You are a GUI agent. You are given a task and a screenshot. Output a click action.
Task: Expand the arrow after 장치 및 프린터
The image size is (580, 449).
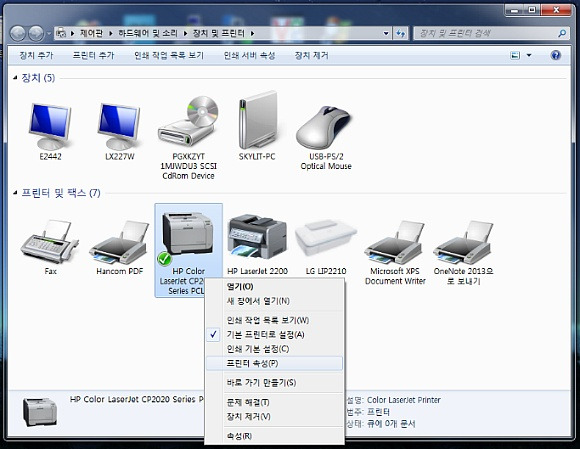click(252, 34)
